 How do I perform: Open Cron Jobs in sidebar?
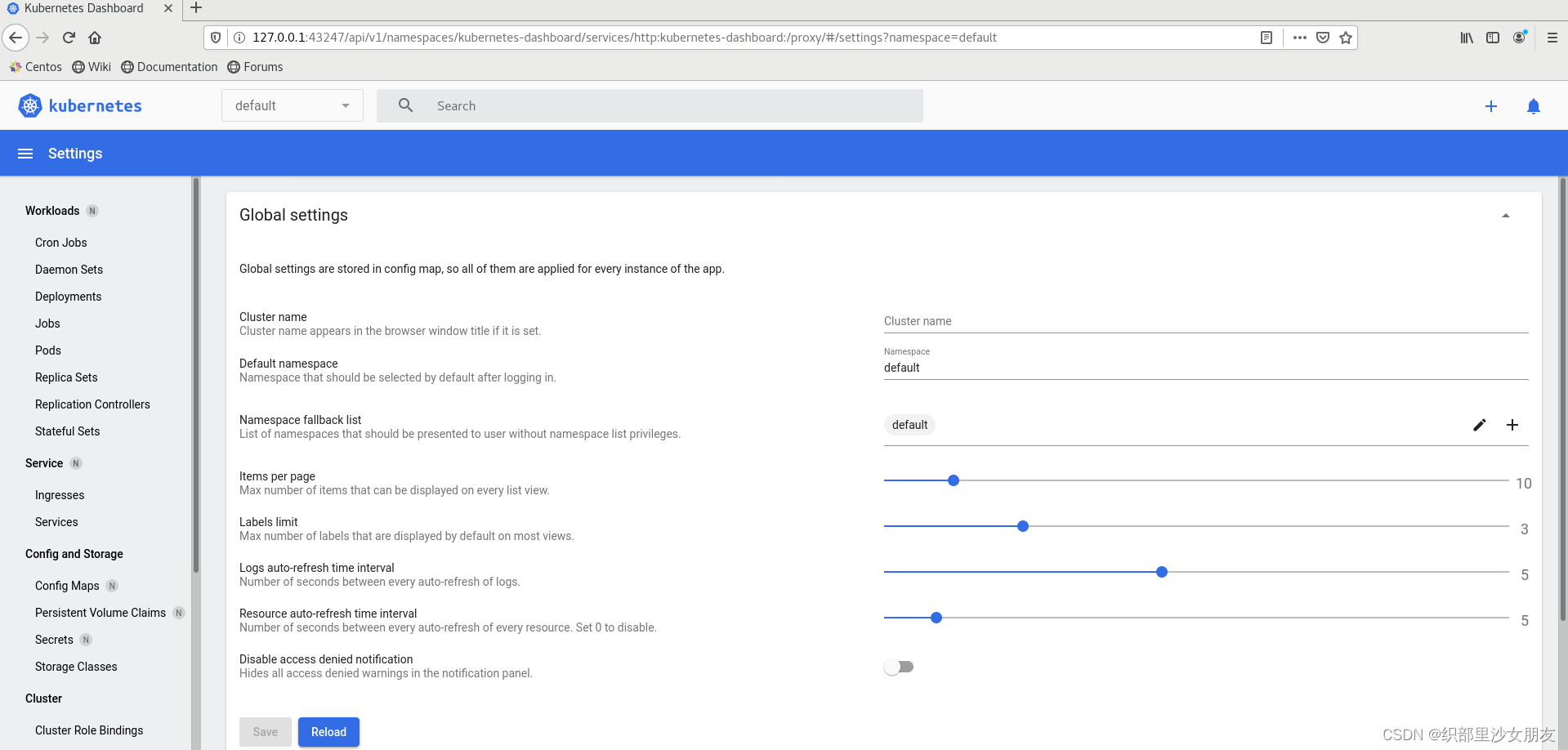[x=61, y=243]
